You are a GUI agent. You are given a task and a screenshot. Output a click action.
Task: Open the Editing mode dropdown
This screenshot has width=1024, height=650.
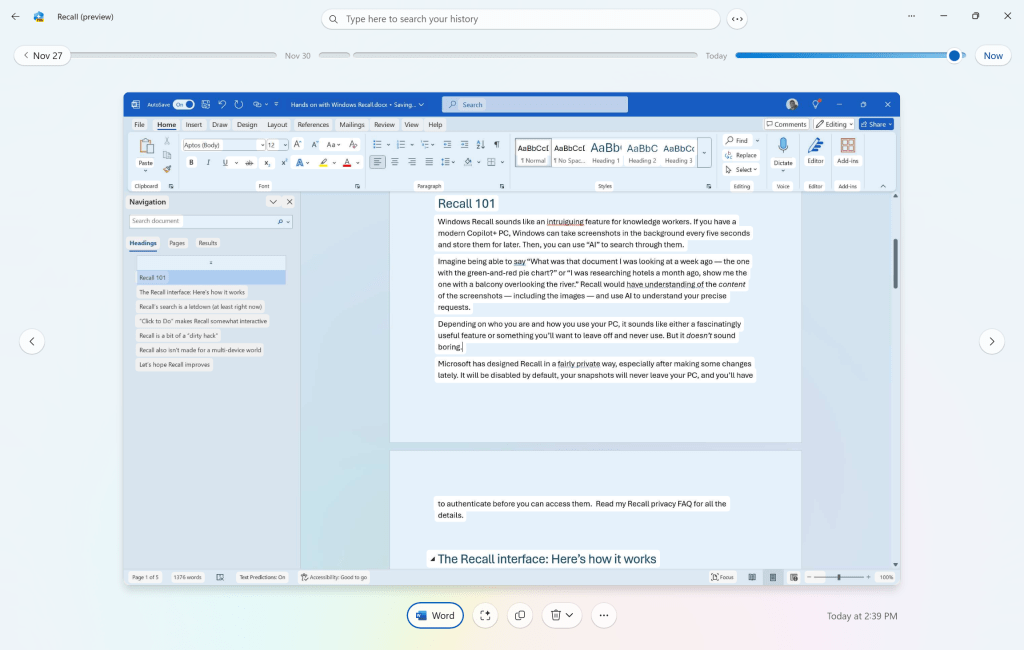tap(833, 125)
